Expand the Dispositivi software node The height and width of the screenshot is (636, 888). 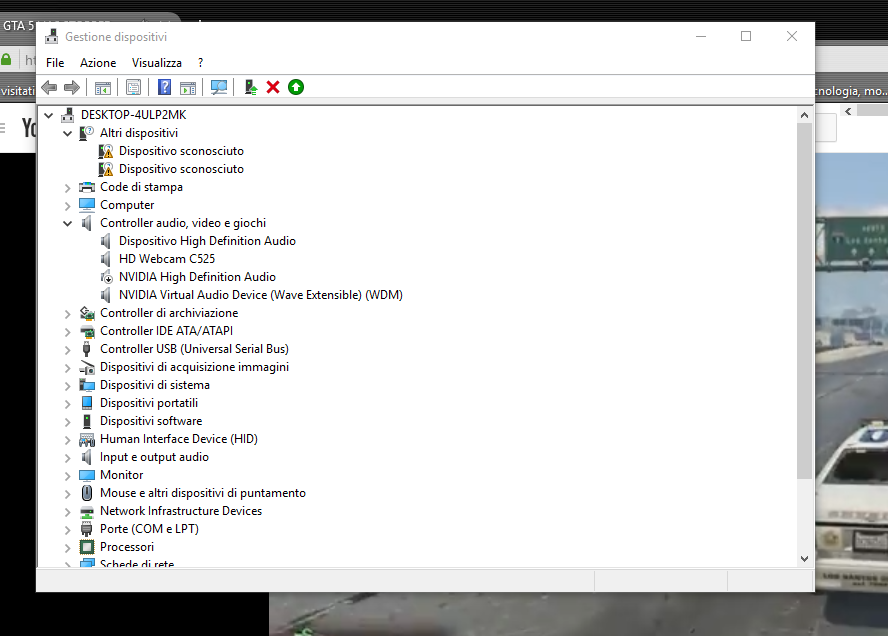point(67,422)
